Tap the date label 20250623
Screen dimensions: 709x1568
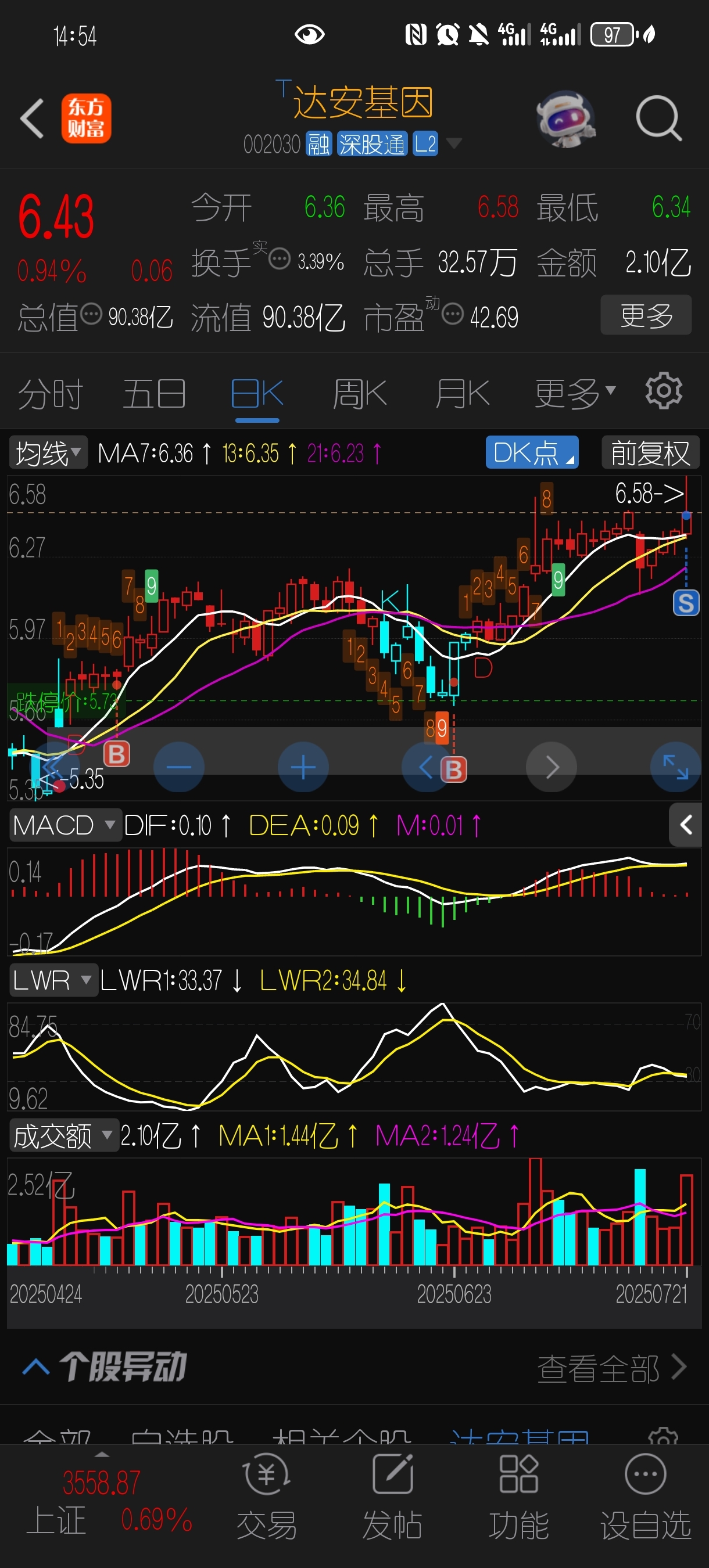point(454,1294)
